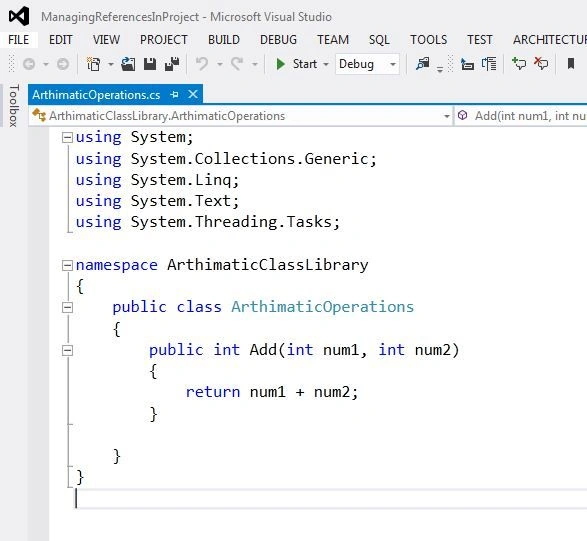Open the VIEW menu
Viewport: 587px width, 541px height.
coord(106,40)
